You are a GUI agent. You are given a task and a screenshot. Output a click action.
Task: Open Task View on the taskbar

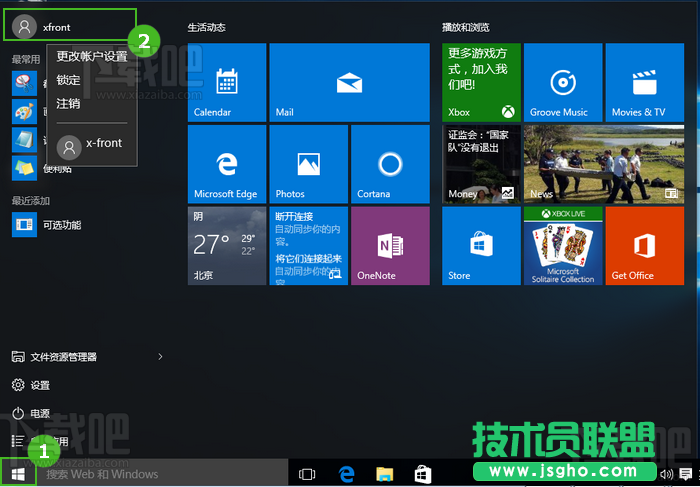tap(307, 474)
